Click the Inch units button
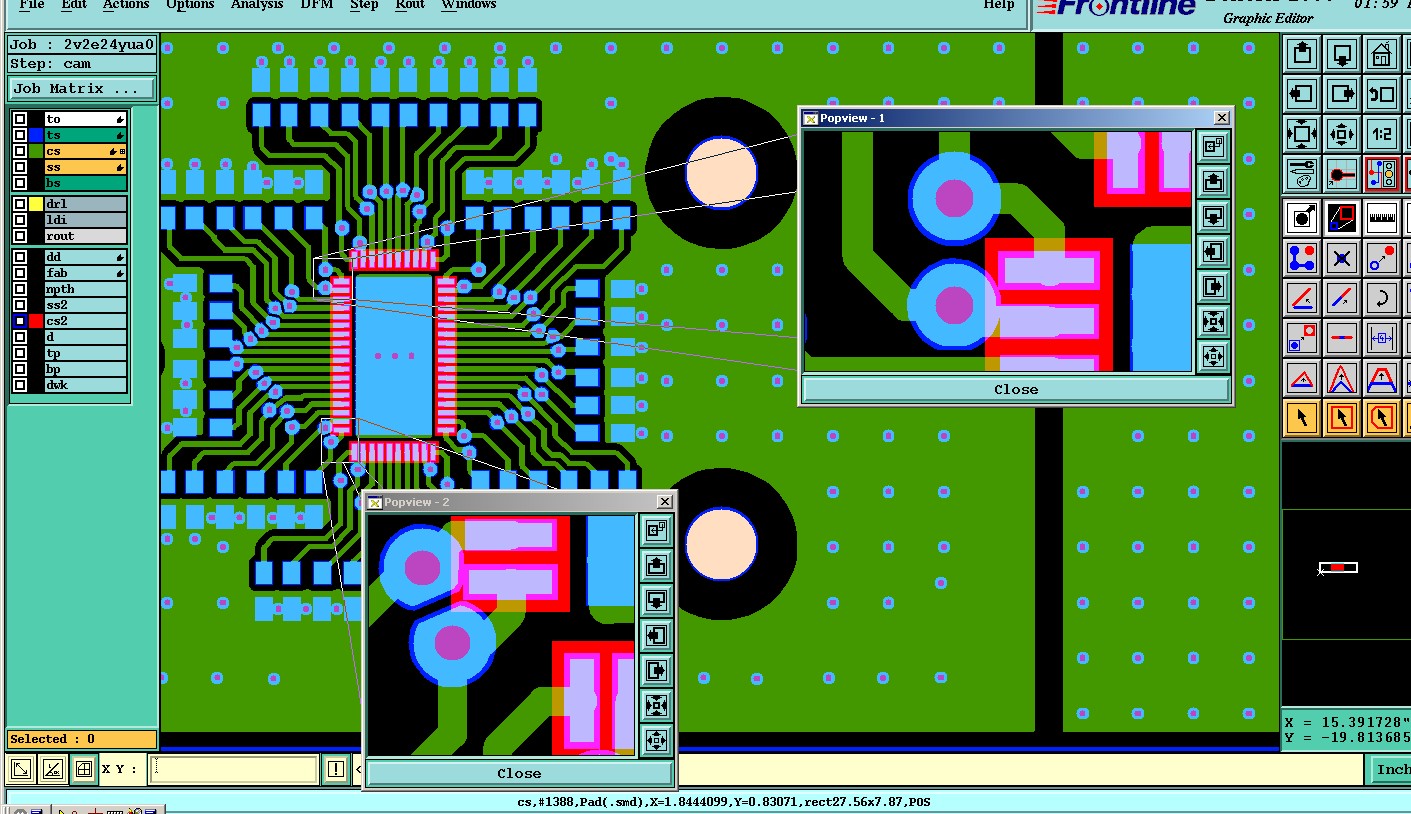This screenshot has height=814, width=1411. (1391, 769)
